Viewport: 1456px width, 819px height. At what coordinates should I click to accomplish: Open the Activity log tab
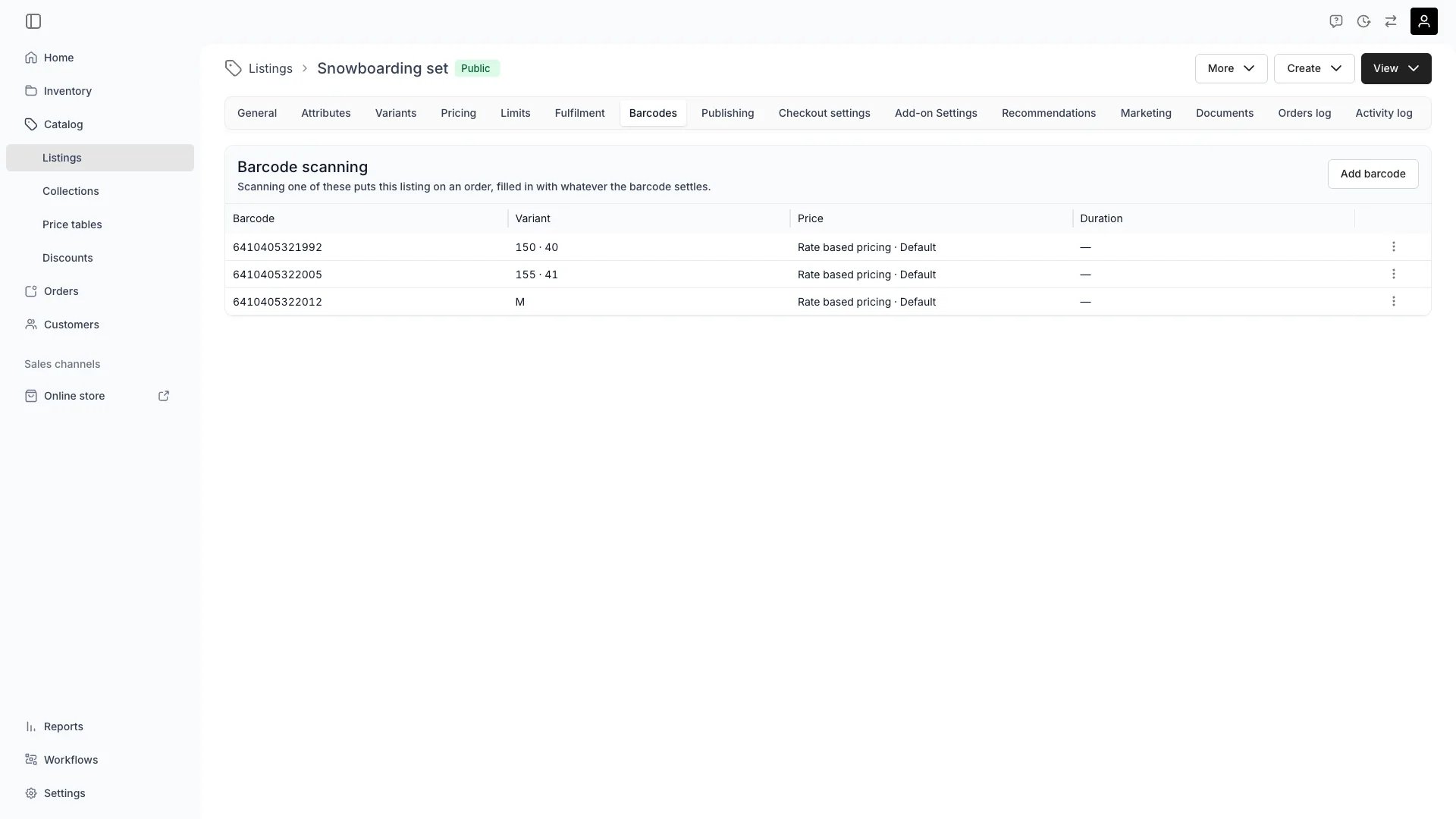pyautogui.click(x=1383, y=113)
